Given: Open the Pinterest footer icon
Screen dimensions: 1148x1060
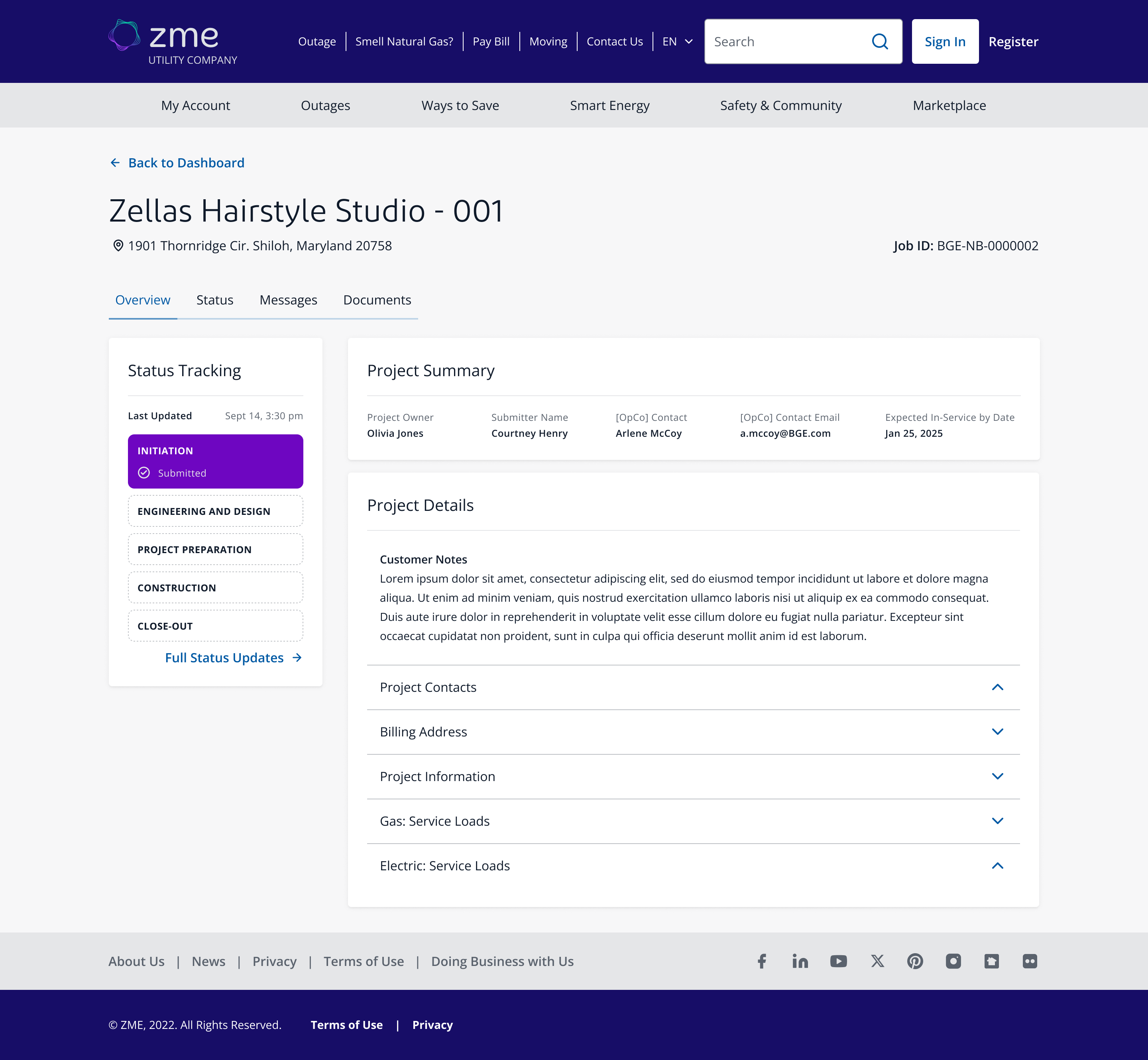Looking at the screenshot, I should [x=915, y=961].
